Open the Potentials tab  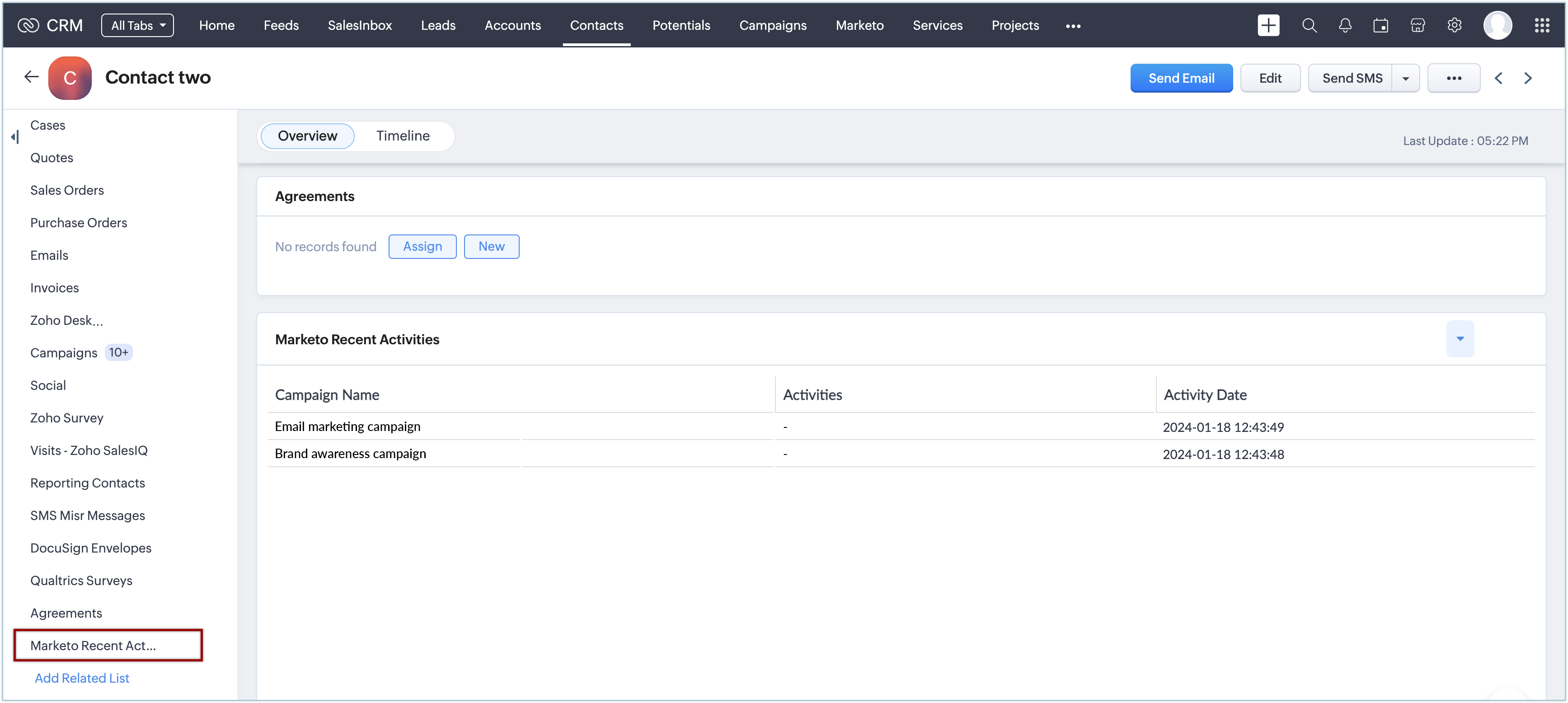click(x=681, y=26)
